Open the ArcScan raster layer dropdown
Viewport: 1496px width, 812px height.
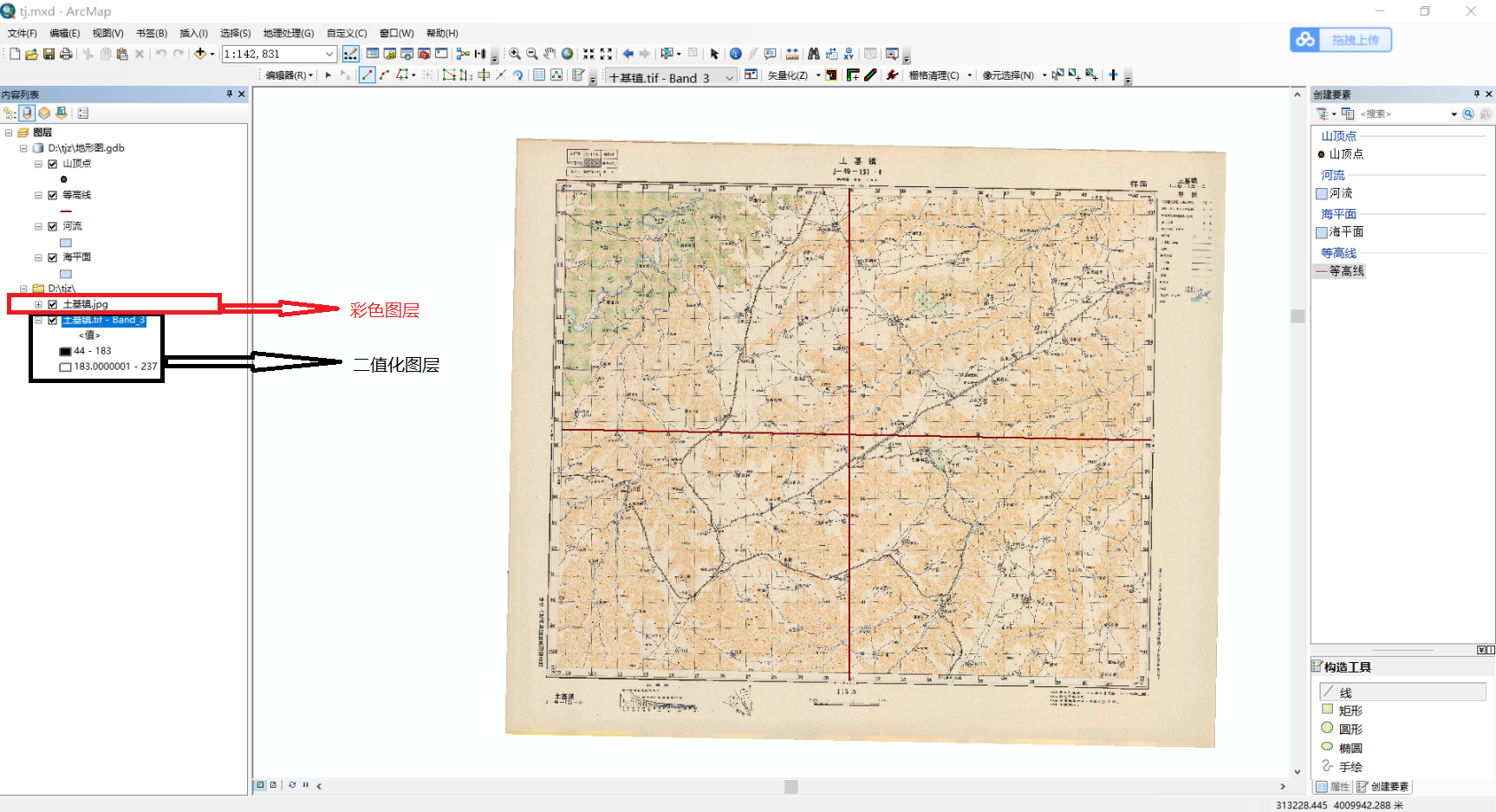click(729, 77)
